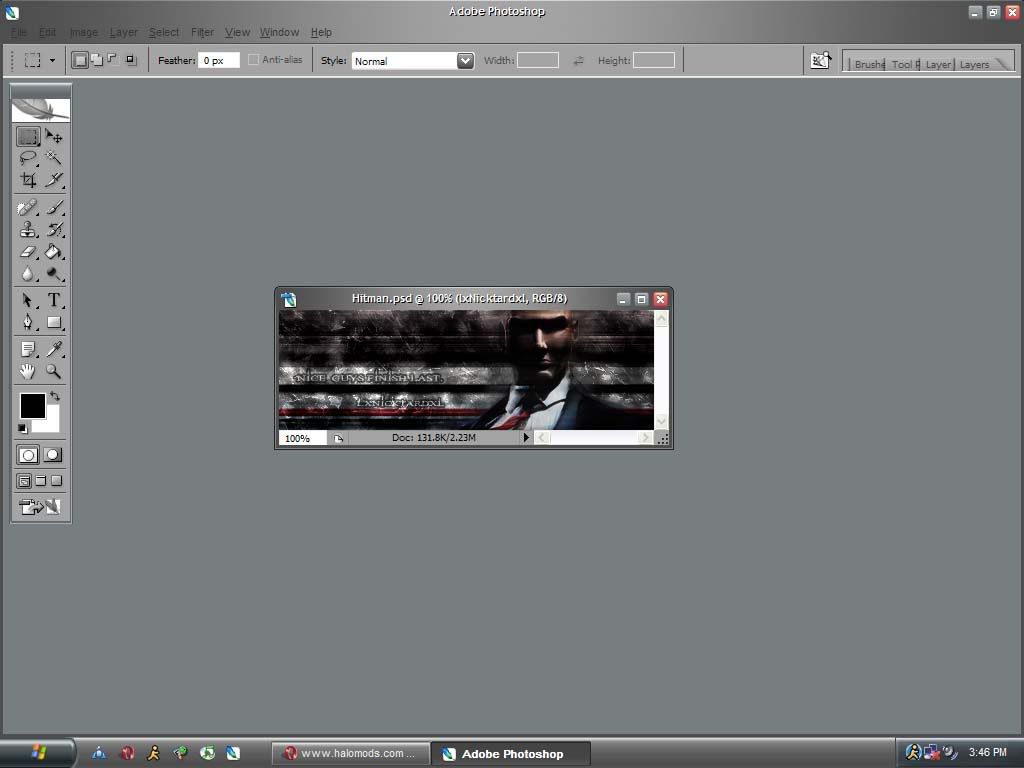Select the Blur tool
1024x768 pixels.
click(x=28, y=274)
